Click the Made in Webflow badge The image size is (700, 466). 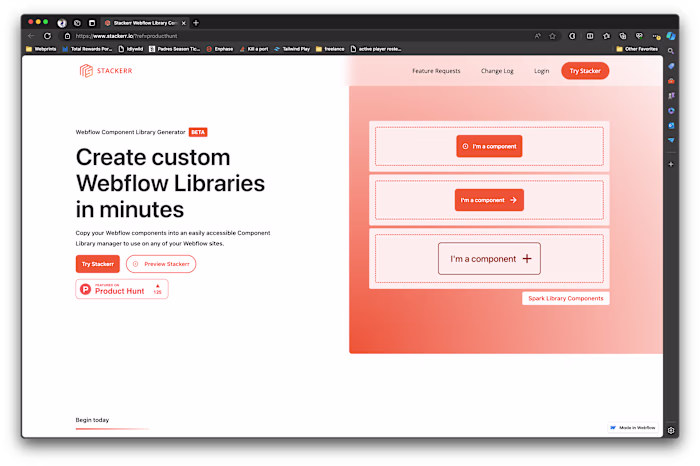[x=633, y=428]
